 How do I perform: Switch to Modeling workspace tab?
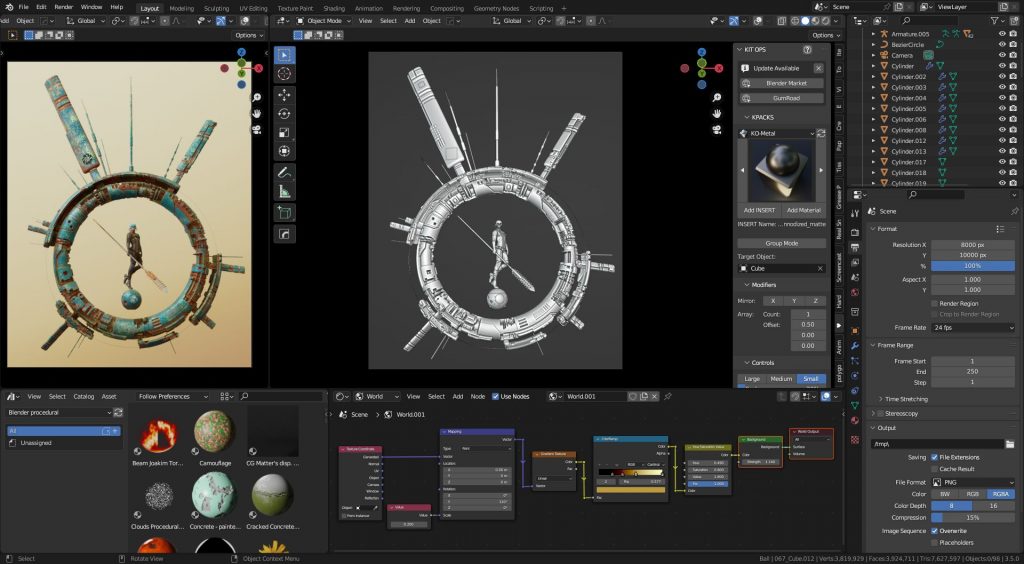pyautogui.click(x=182, y=8)
